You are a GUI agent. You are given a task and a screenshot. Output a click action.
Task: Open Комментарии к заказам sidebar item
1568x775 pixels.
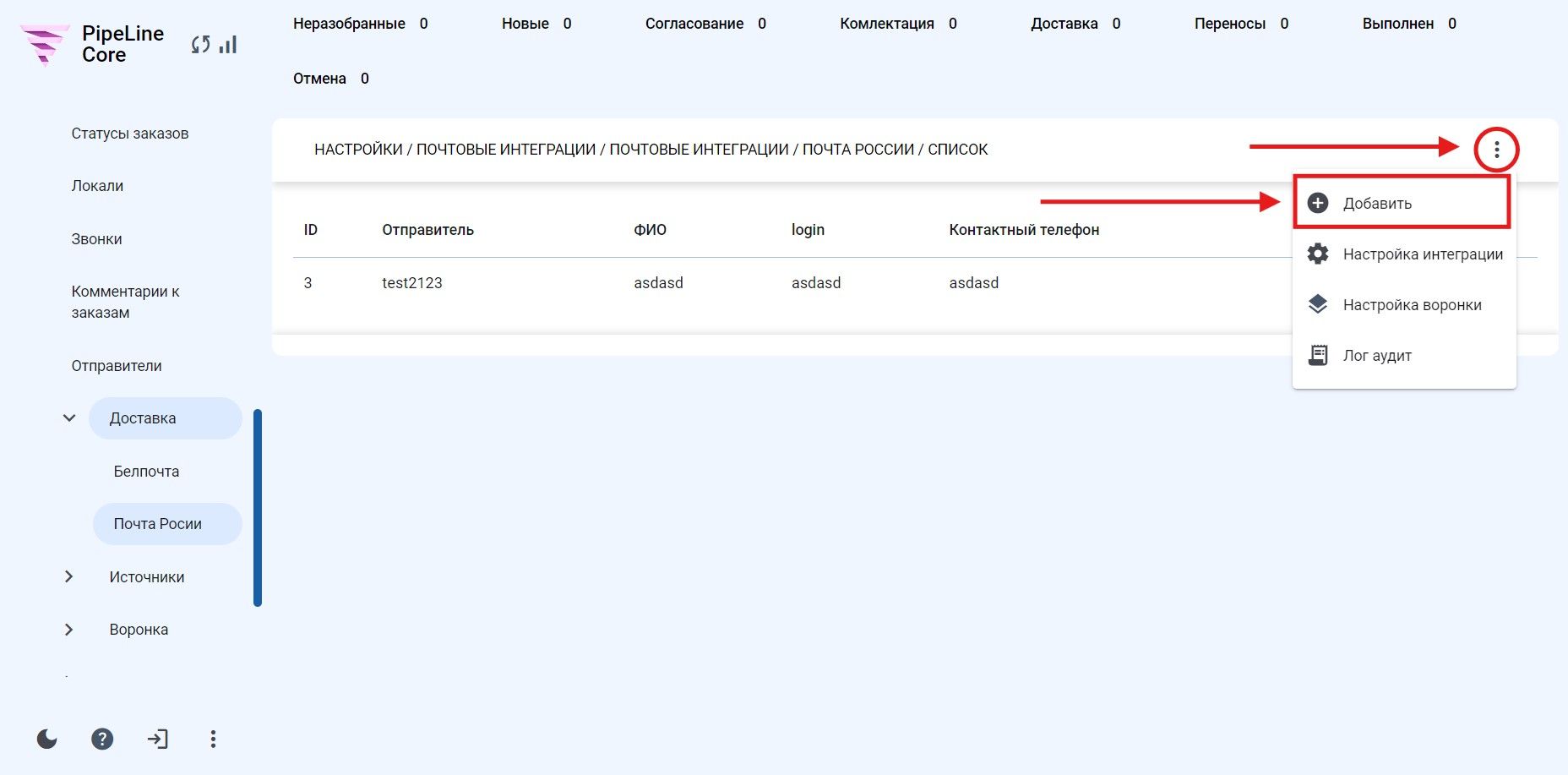click(125, 302)
